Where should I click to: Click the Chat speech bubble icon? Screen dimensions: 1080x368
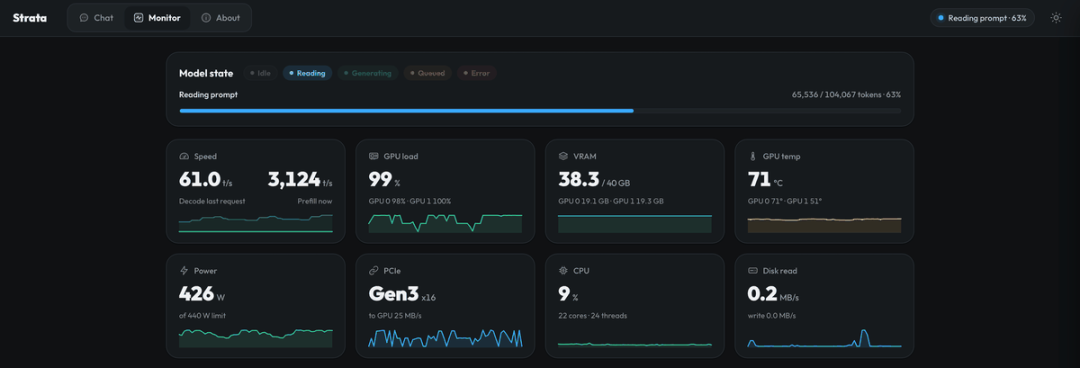(84, 18)
